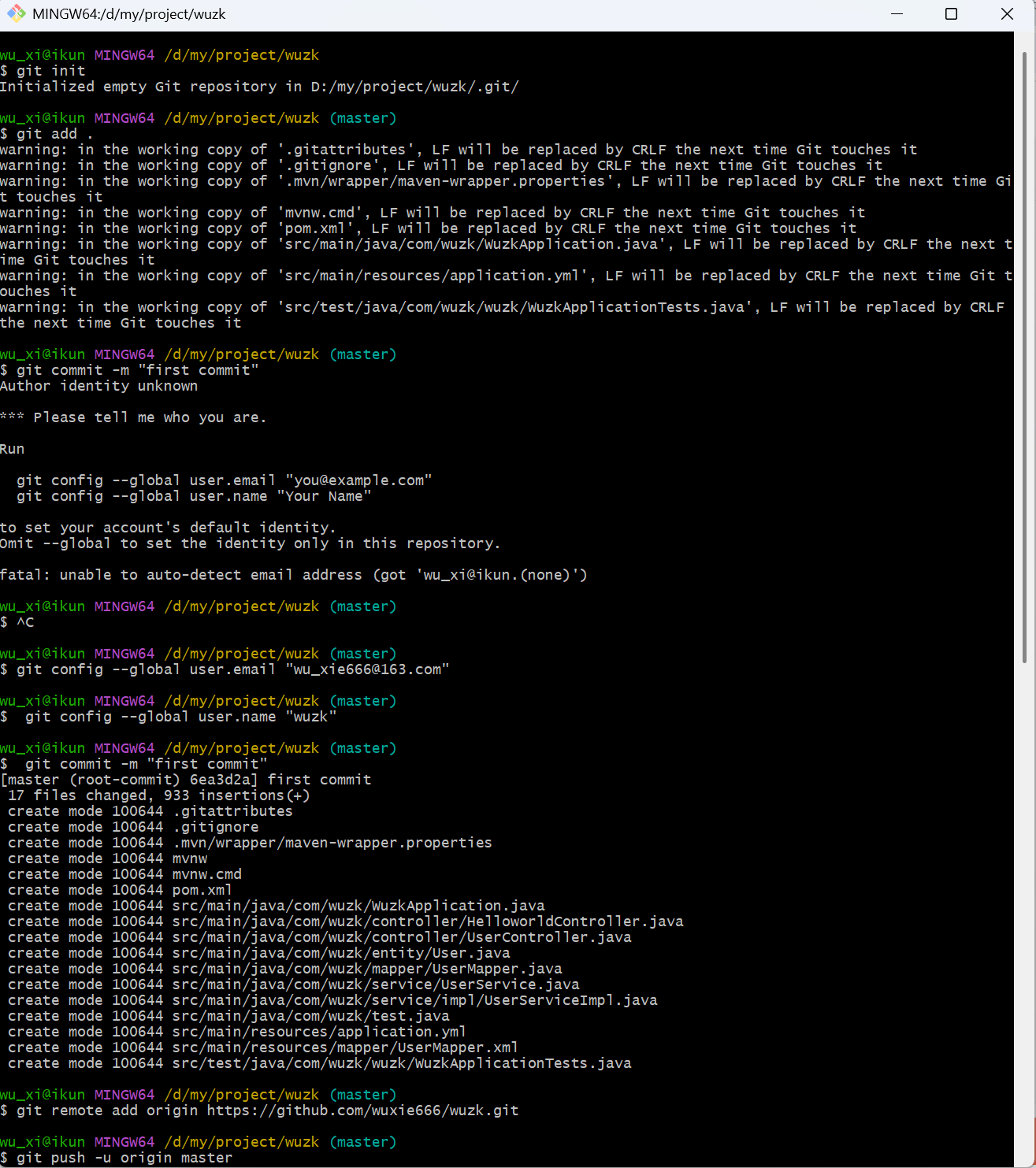Click create mode line for mapper/UserMapper.xml
The width and height of the screenshot is (1036, 1168).
tap(263, 1047)
